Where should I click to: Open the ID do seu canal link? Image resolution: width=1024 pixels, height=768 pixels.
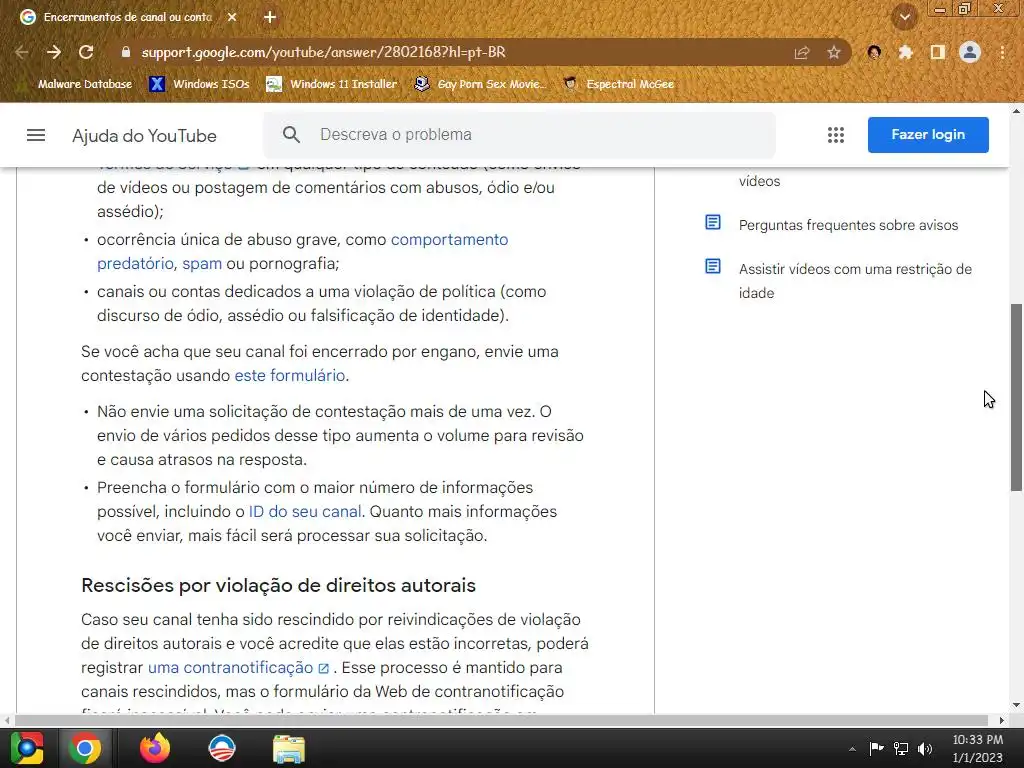[x=305, y=511]
